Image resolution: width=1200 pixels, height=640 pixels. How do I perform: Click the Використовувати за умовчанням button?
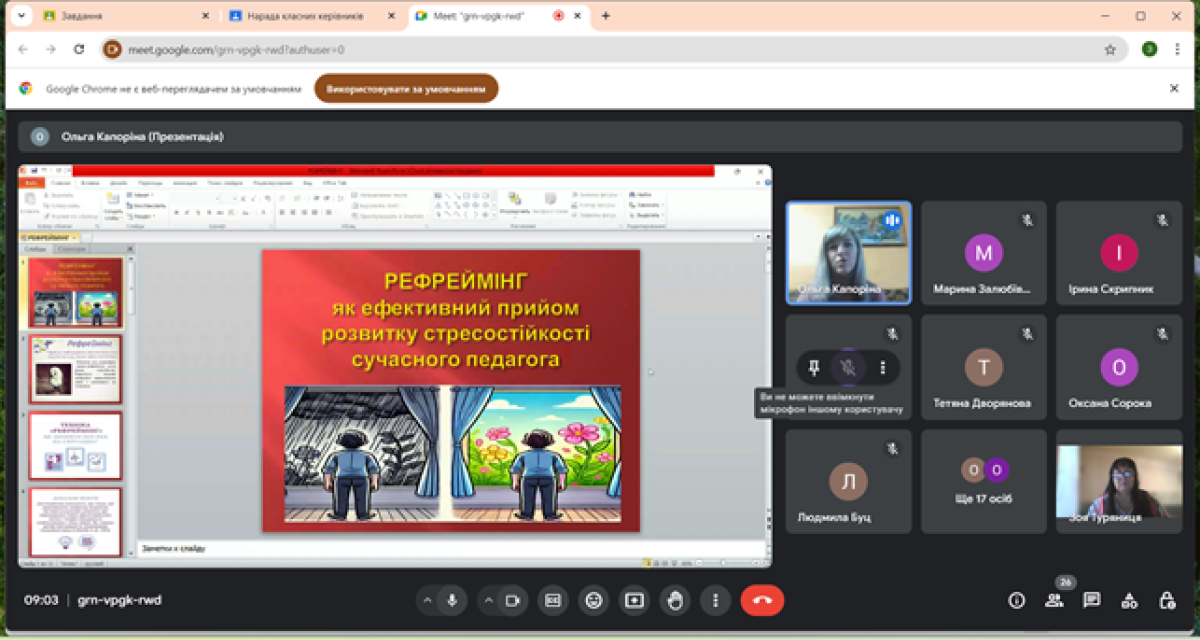click(406, 88)
